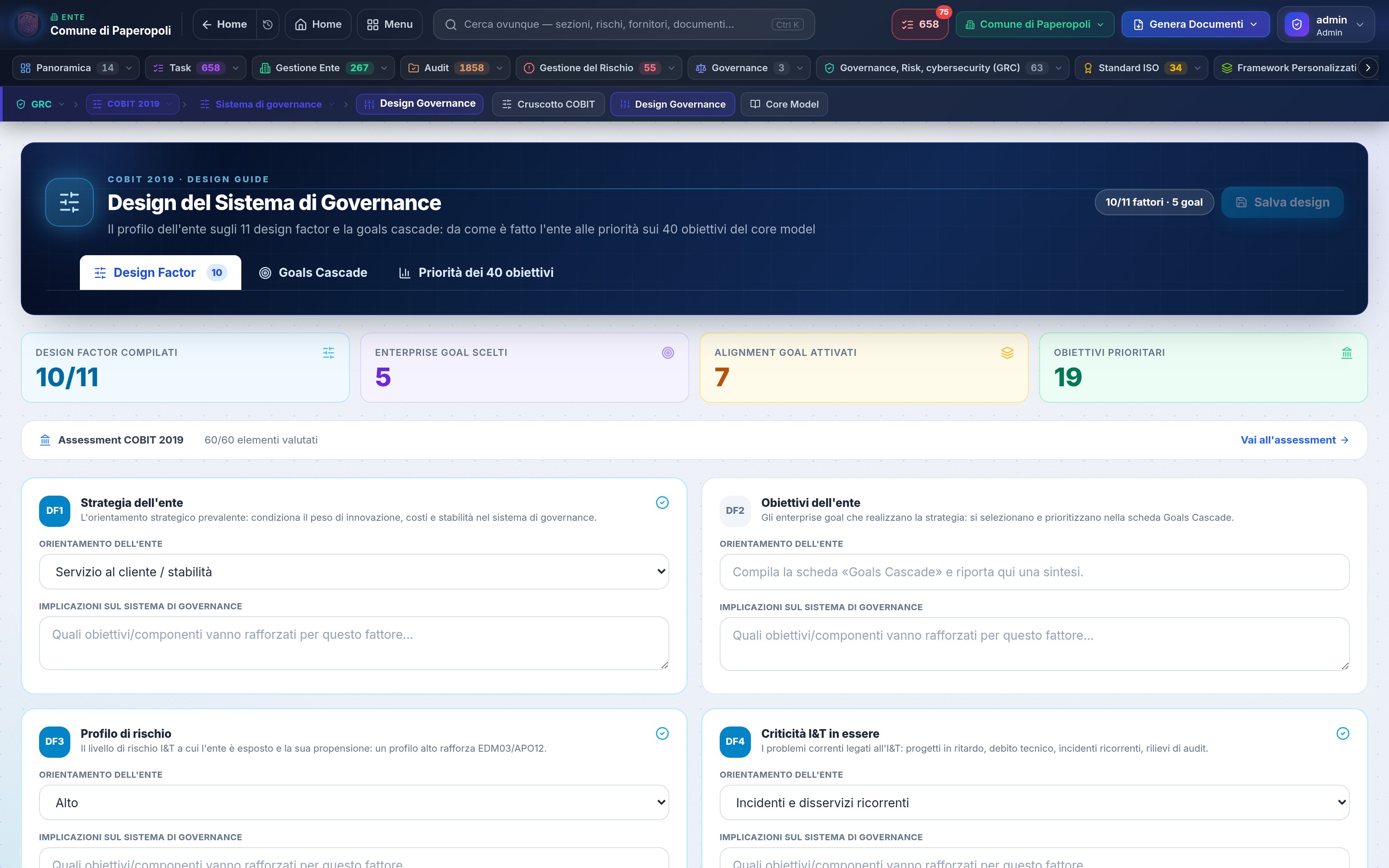This screenshot has width=1389, height=868.
Task: Click the Obiettivi Prioritari value 19
Action: tap(1068, 377)
